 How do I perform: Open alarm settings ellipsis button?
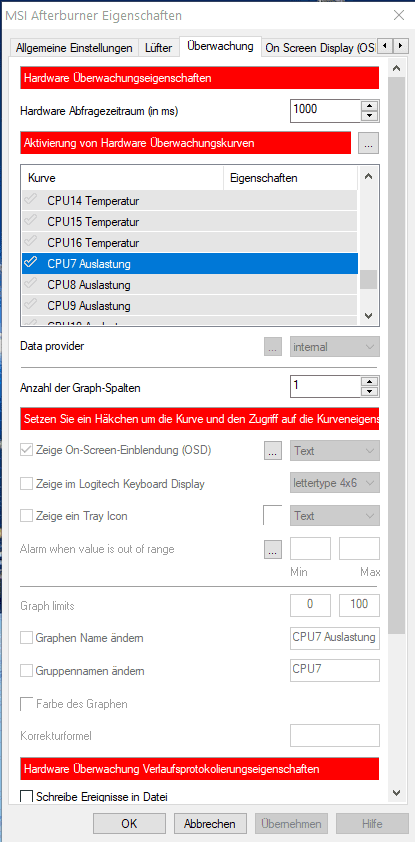(x=273, y=550)
